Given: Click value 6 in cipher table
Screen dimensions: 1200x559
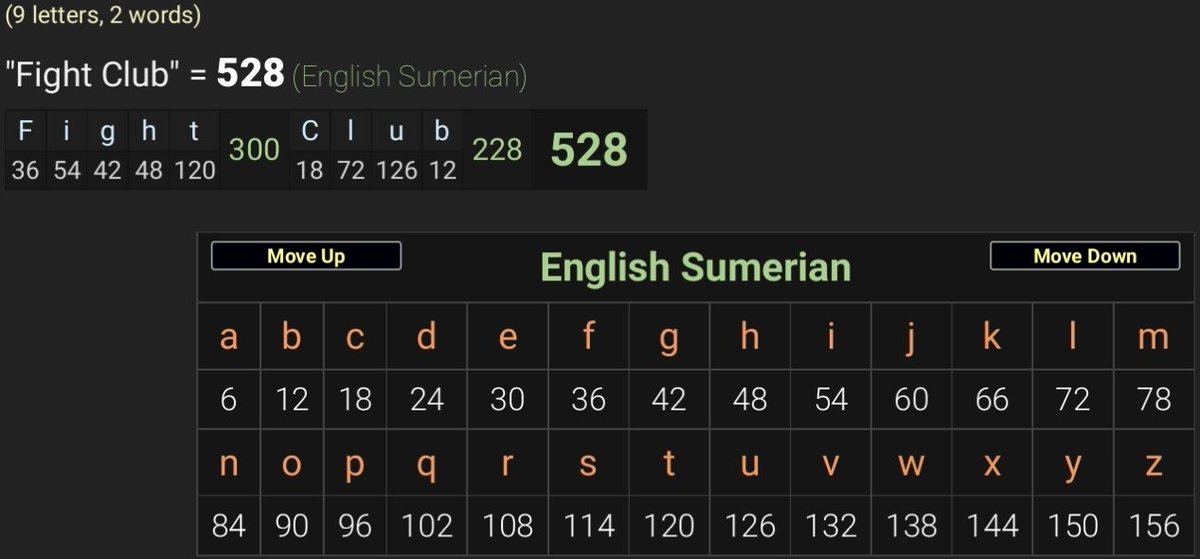Looking at the screenshot, I should pos(229,399).
